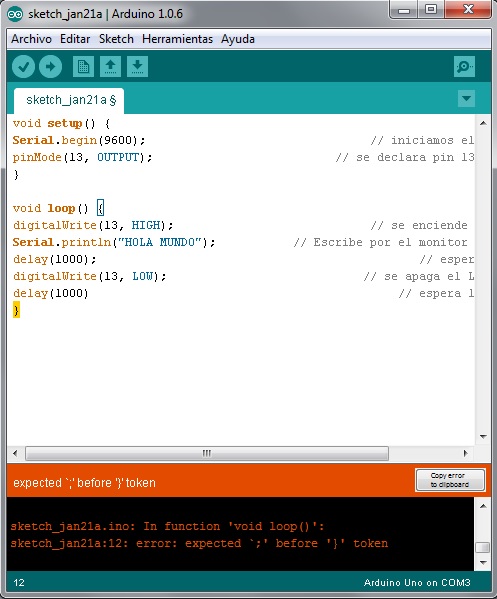497x599 pixels.
Task: Click the console line 'sketch_jan21a:12: error'
Action: coord(199,543)
